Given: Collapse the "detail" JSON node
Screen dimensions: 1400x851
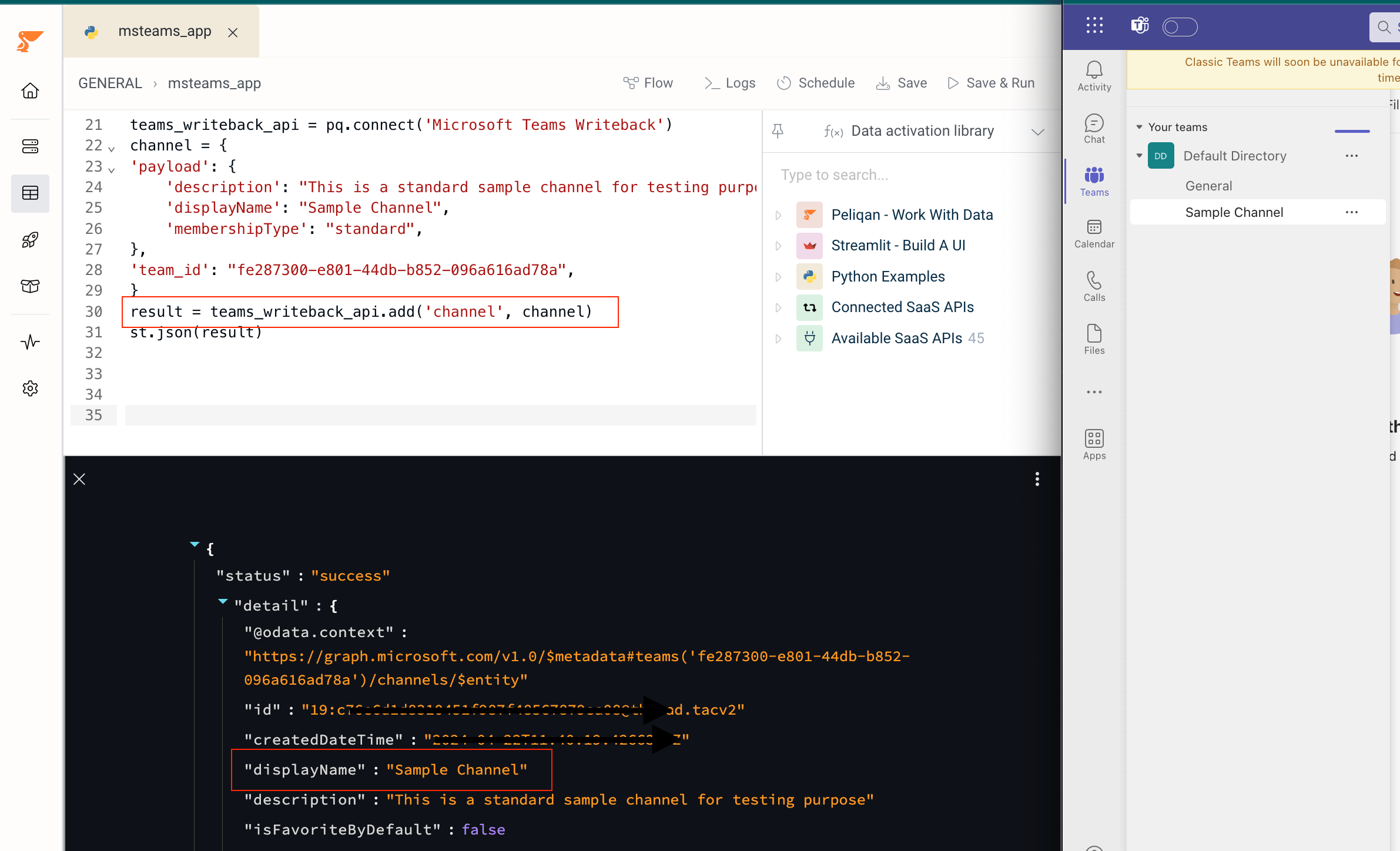Looking at the screenshot, I should (x=223, y=601).
